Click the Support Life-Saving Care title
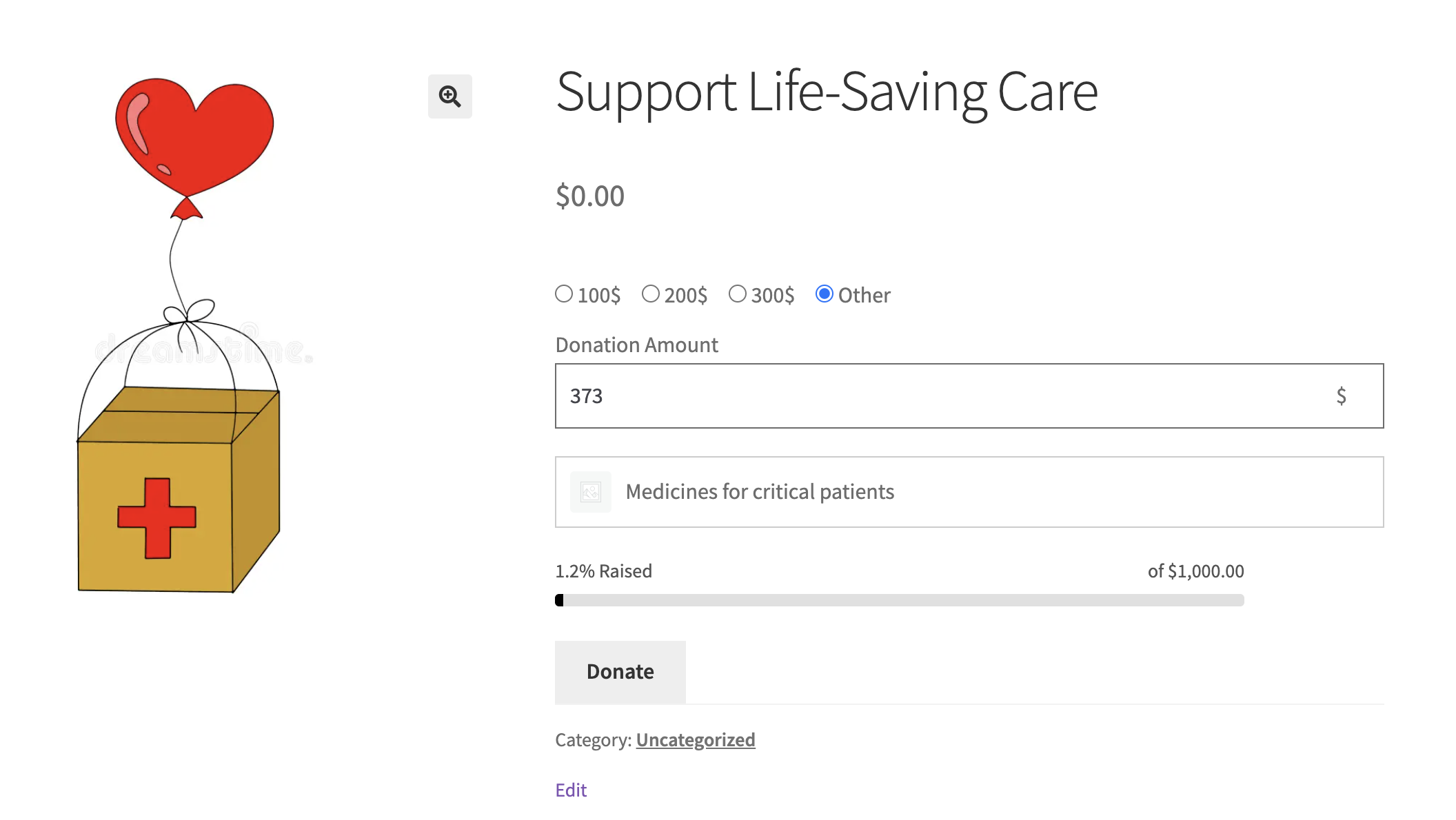This screenshot has height=820, width=1456. [827, 92]
